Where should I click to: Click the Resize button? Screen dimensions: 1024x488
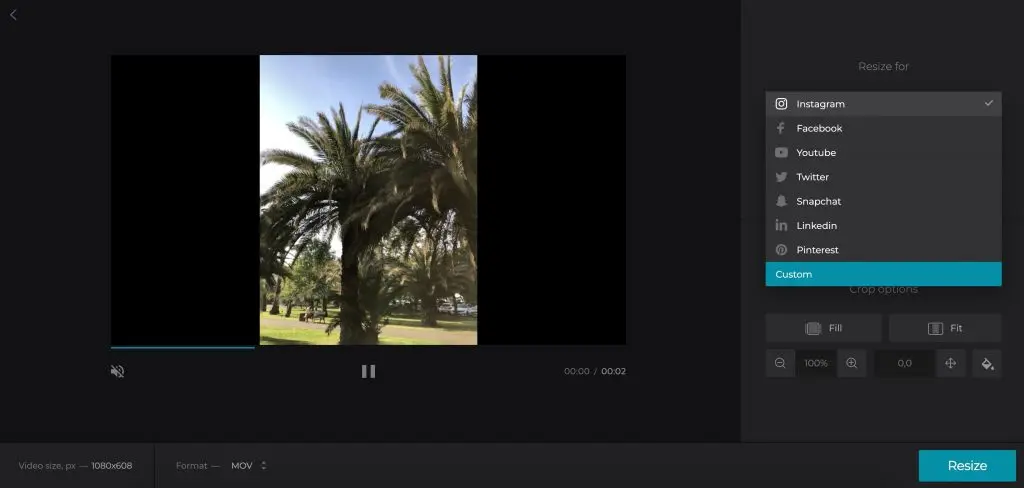pos(967,466)
